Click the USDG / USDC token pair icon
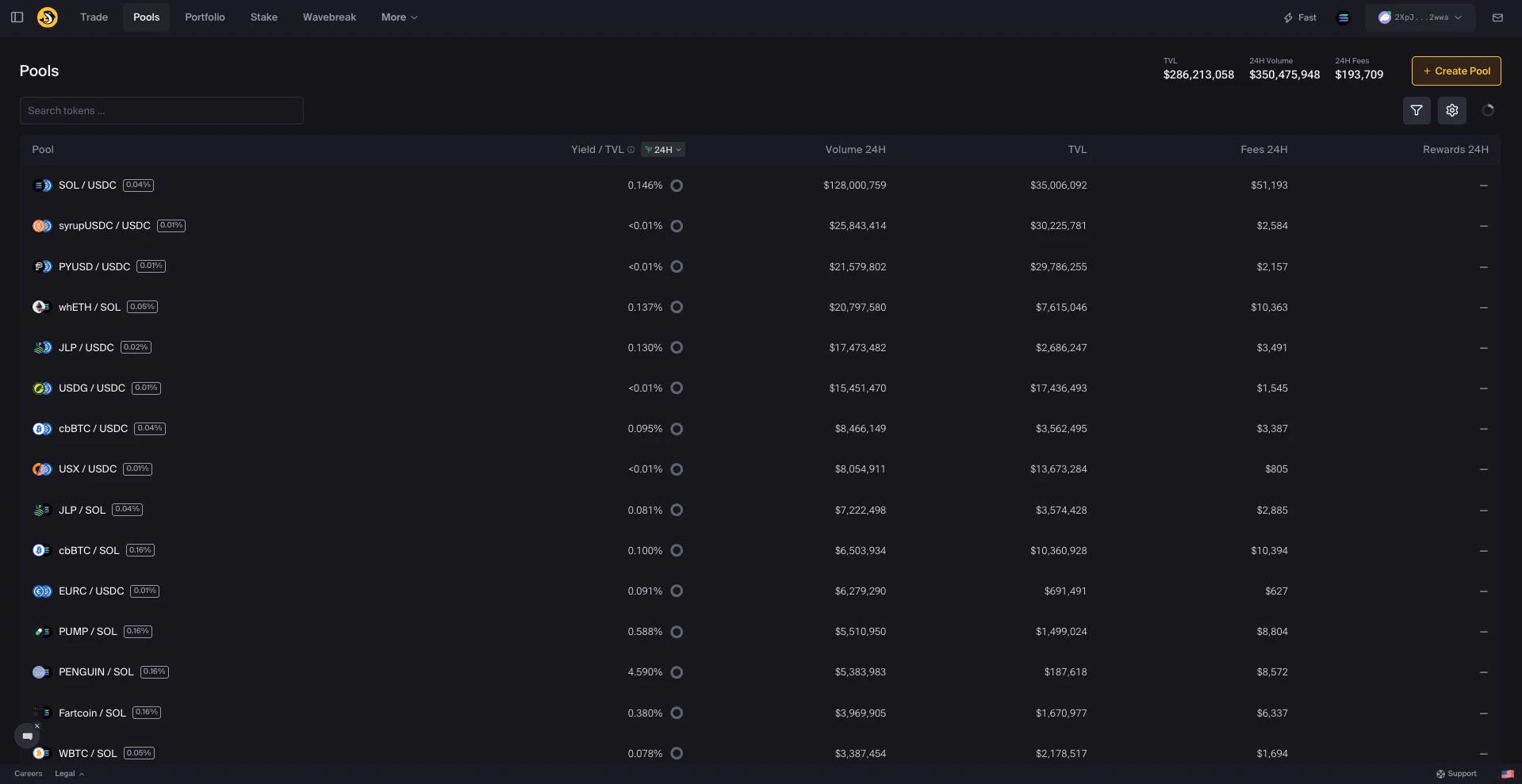1522x784 pixels. click(42, 388)
